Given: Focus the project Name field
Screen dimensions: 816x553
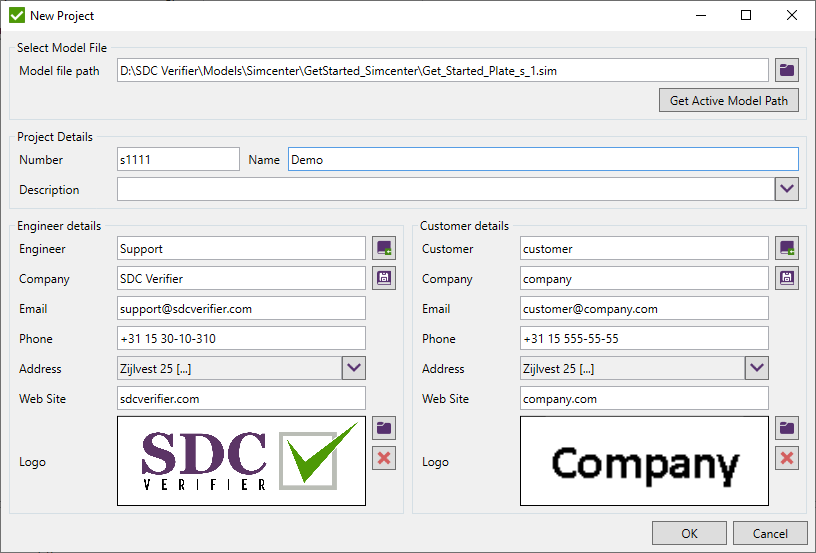Looking at the screenshot, I should [x=543, y=160].
